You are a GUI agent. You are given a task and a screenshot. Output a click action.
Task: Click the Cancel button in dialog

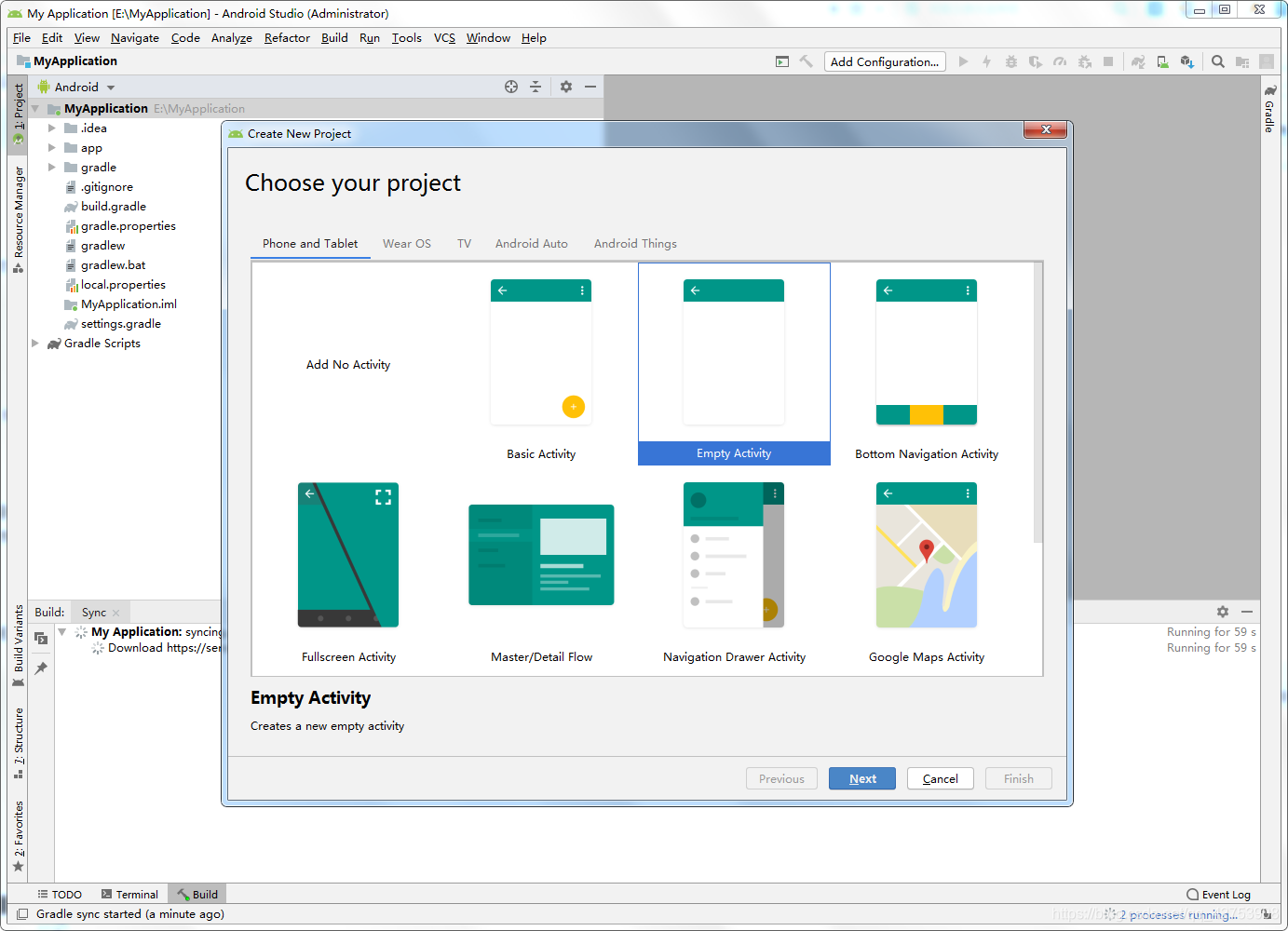pos(941,779)
